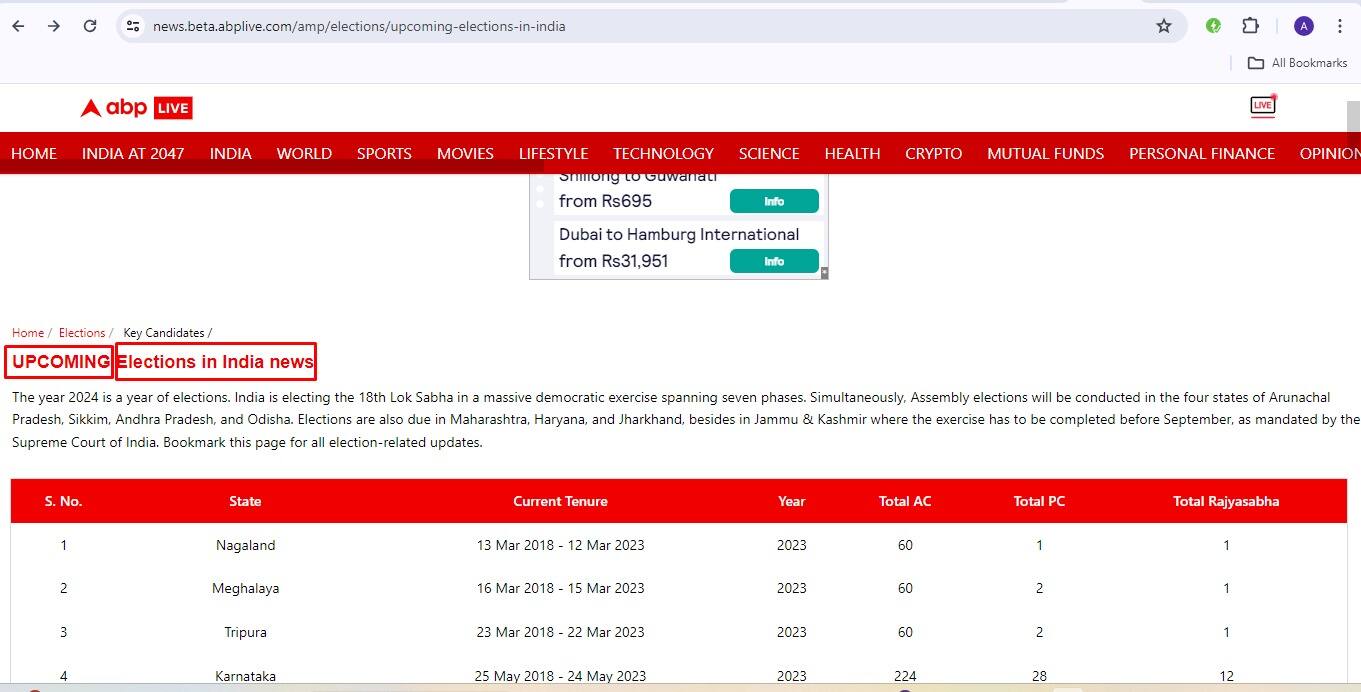
Task: Click the browser back arrow
Action: coord(18,26)
